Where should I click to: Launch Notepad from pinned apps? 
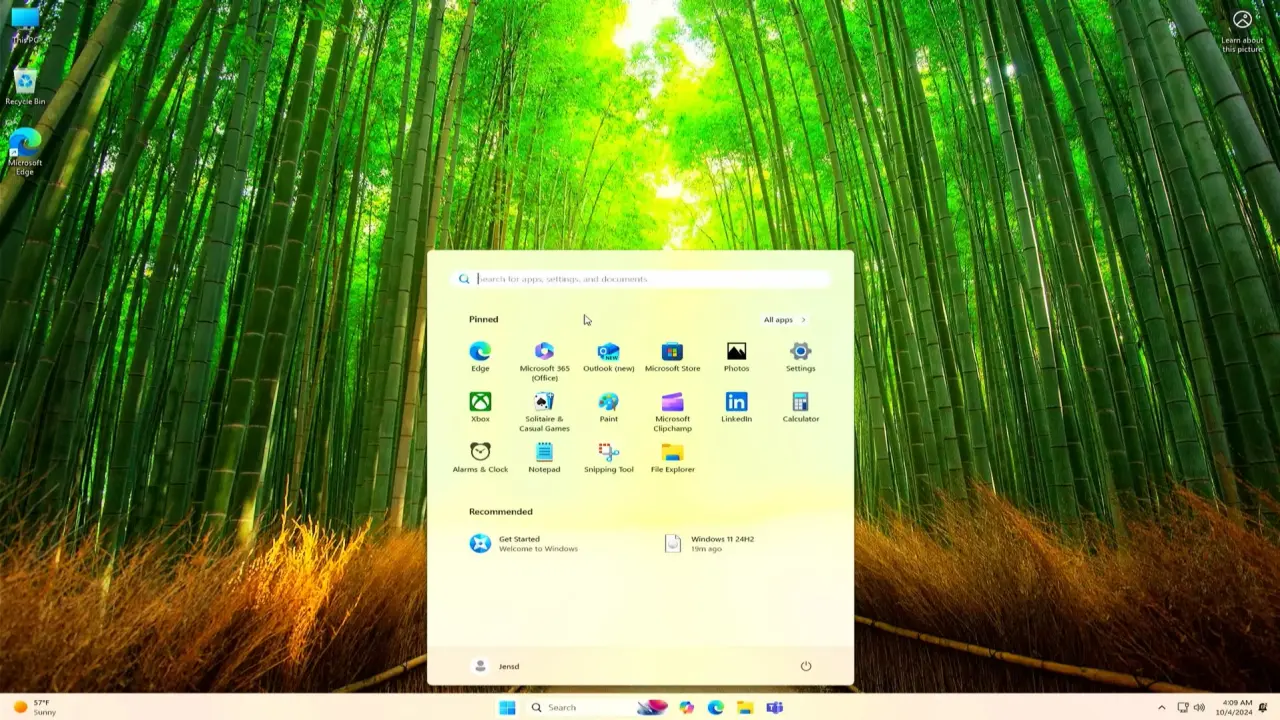[544, 458]
